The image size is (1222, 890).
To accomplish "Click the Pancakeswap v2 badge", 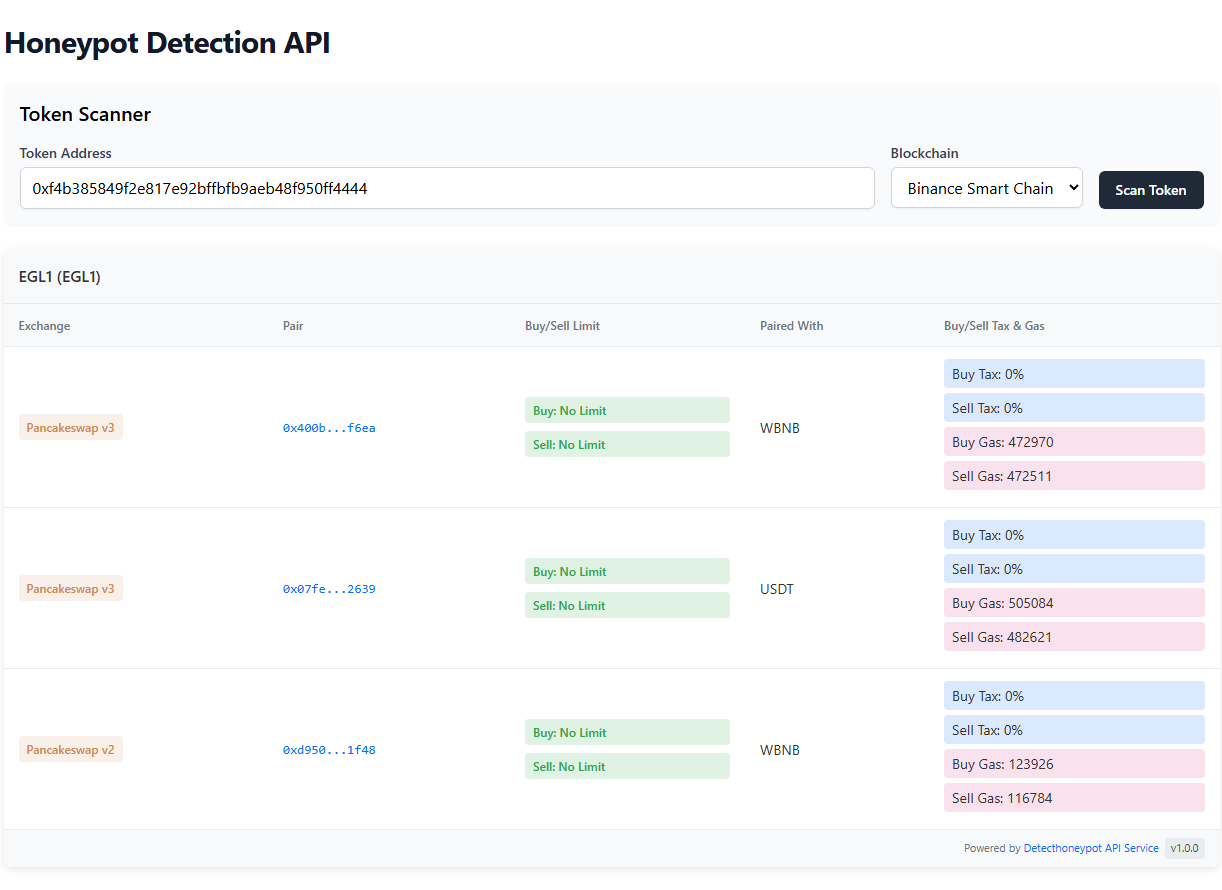I will tap(71, 750).
